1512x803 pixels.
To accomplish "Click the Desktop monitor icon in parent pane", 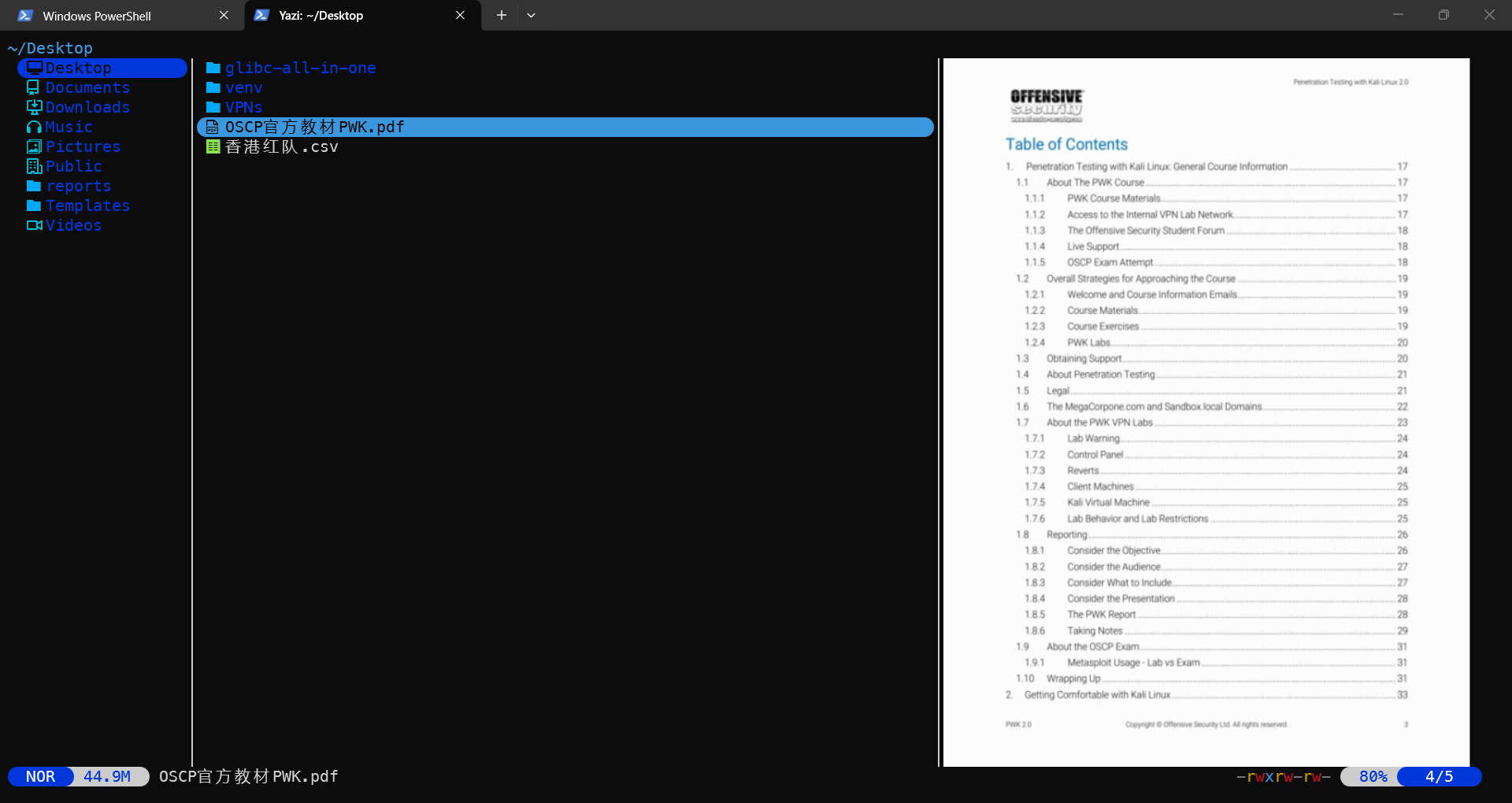I will click(x=35, y=68).
